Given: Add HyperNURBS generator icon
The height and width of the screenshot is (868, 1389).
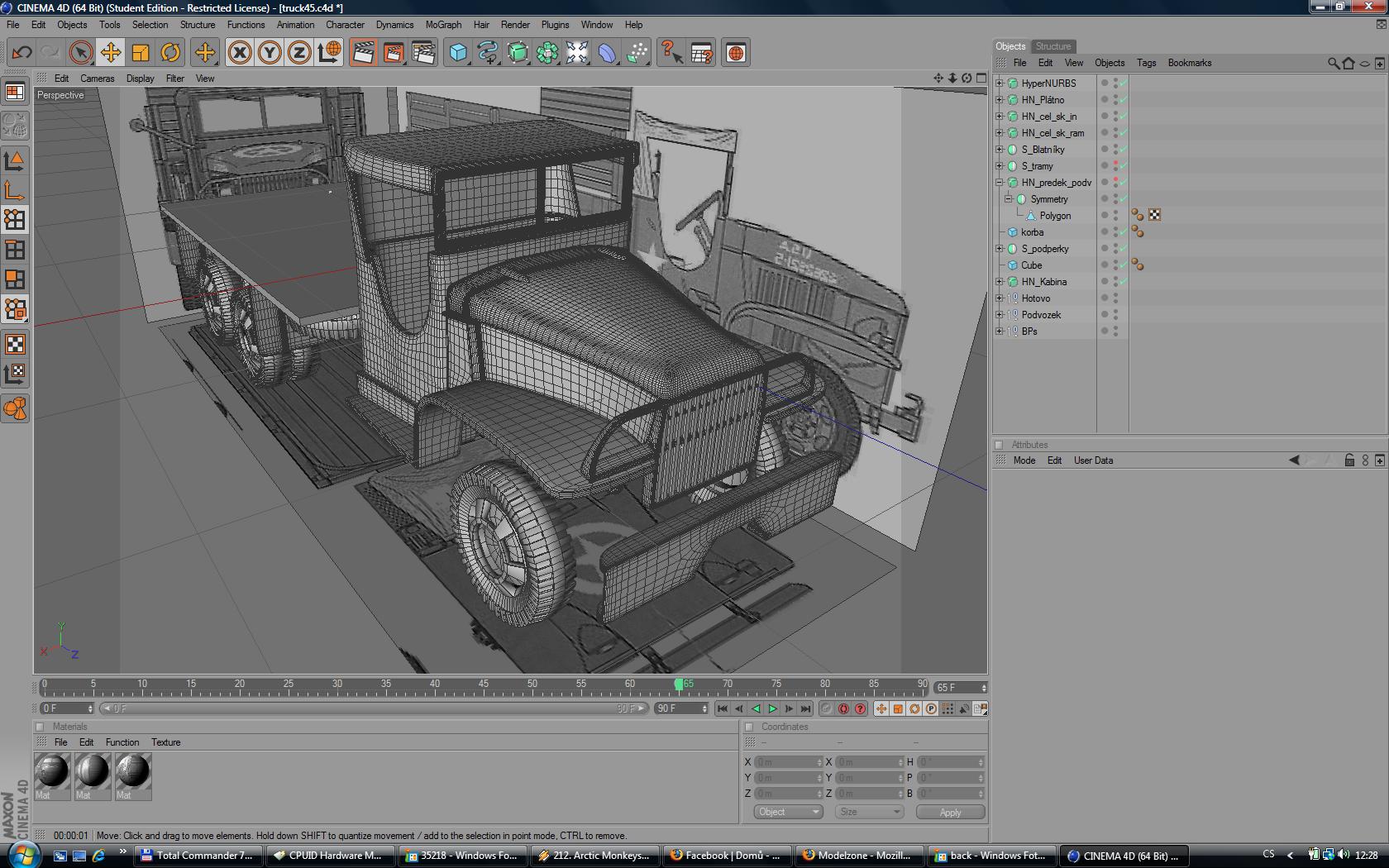Looking at the screenshot, I should coord(518,53).
